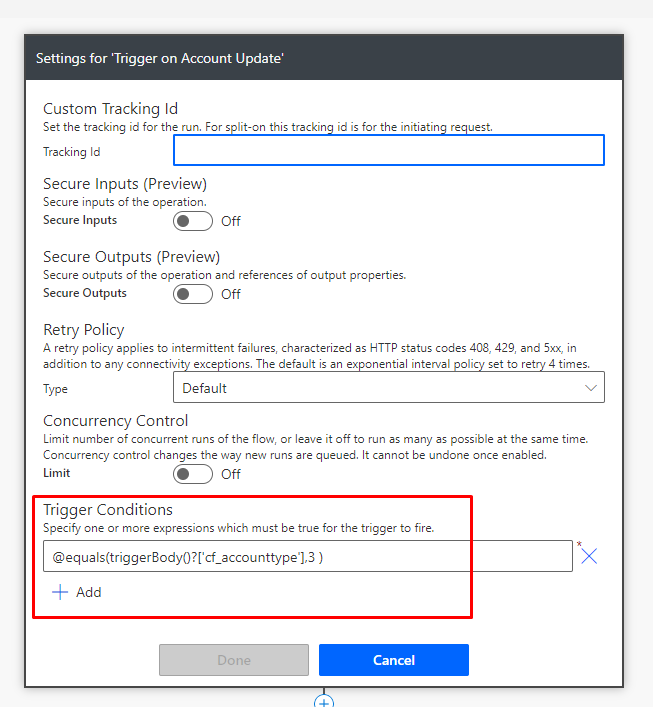
Task: Click the dialog title 'Settings for Trigger on Account Update'
Action: (160, 58)
